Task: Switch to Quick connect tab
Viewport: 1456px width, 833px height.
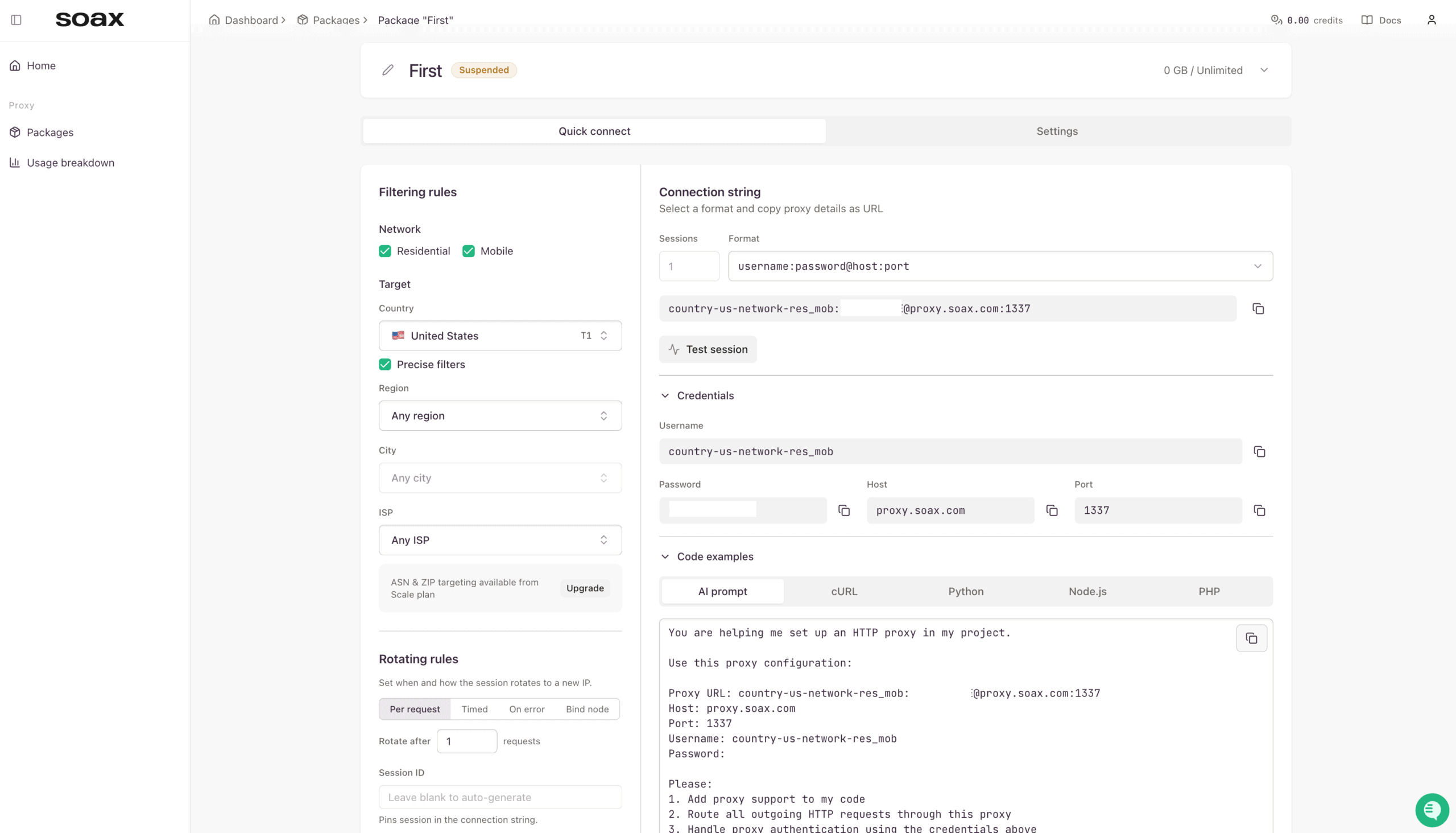Action: coord(594,131)
